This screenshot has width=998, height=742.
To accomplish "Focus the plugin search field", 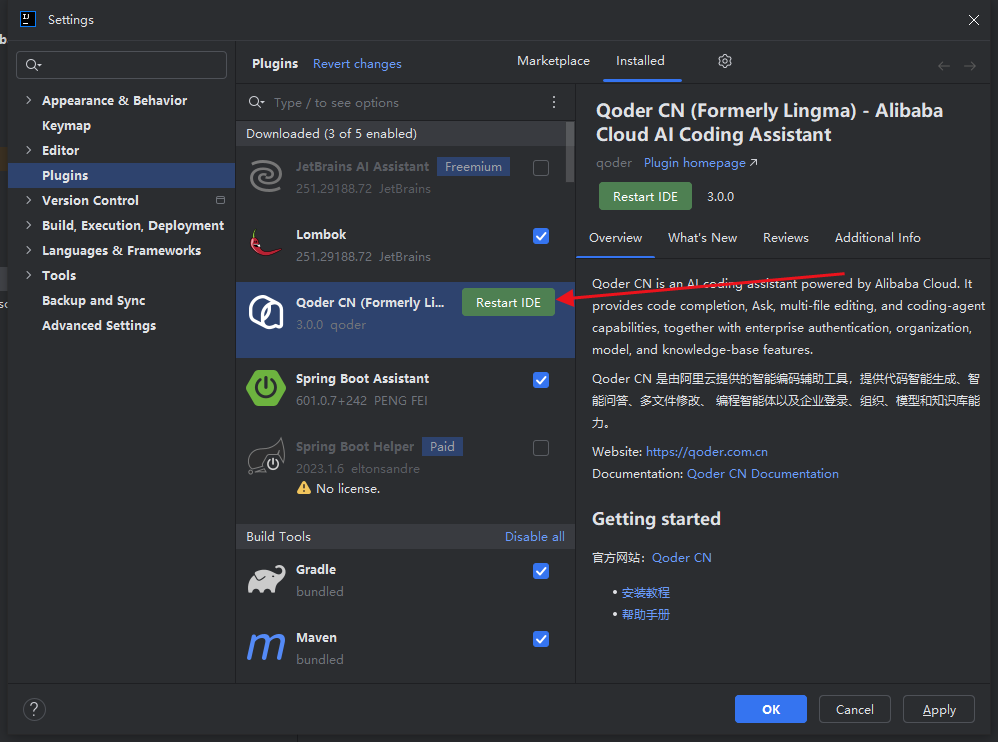I will (x=405, y=102).
